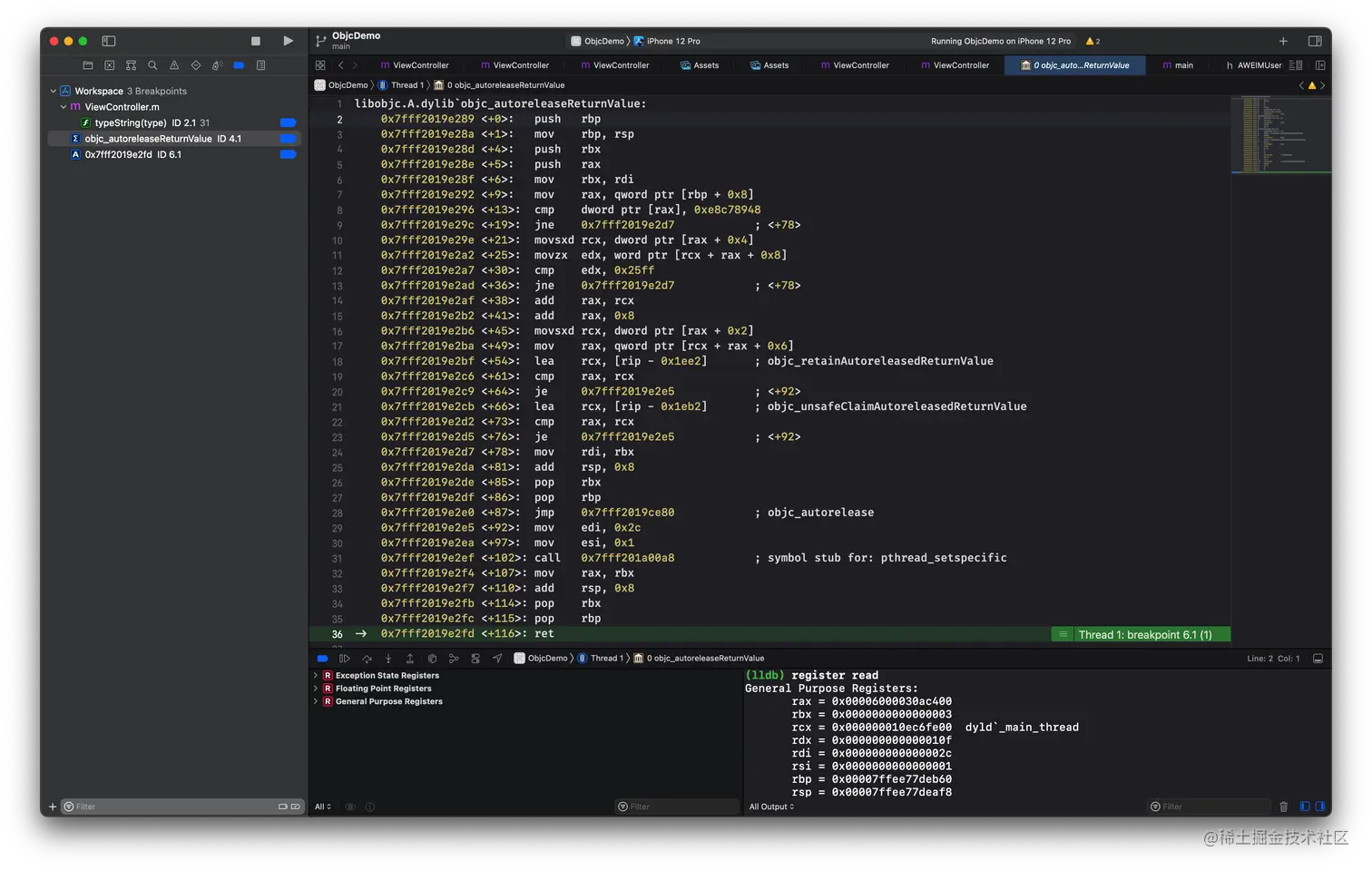Collapse the Workspace breakpoints group
Screen dimensions: 1372x870
(x=54, y=91)
